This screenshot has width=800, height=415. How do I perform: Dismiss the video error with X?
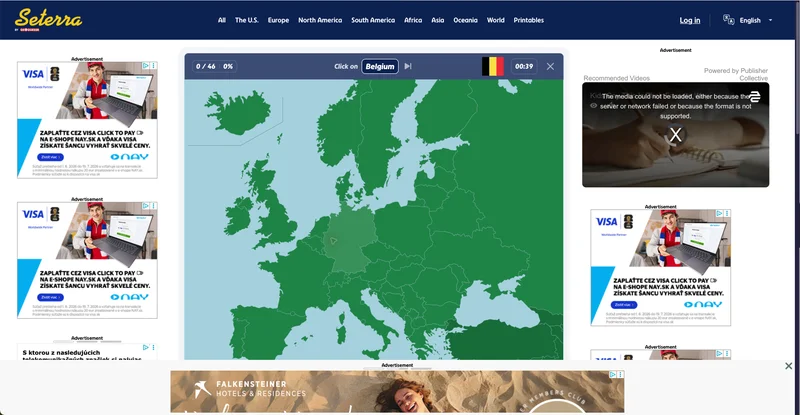point(676,135)
